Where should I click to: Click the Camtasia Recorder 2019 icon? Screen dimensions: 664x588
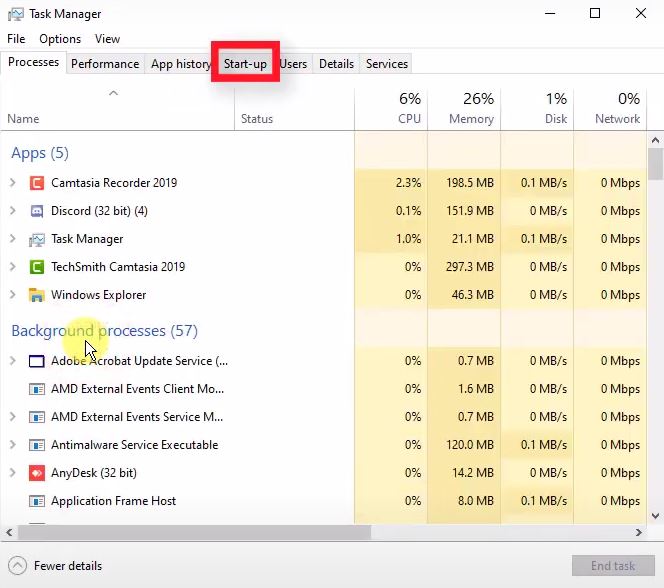37,183
